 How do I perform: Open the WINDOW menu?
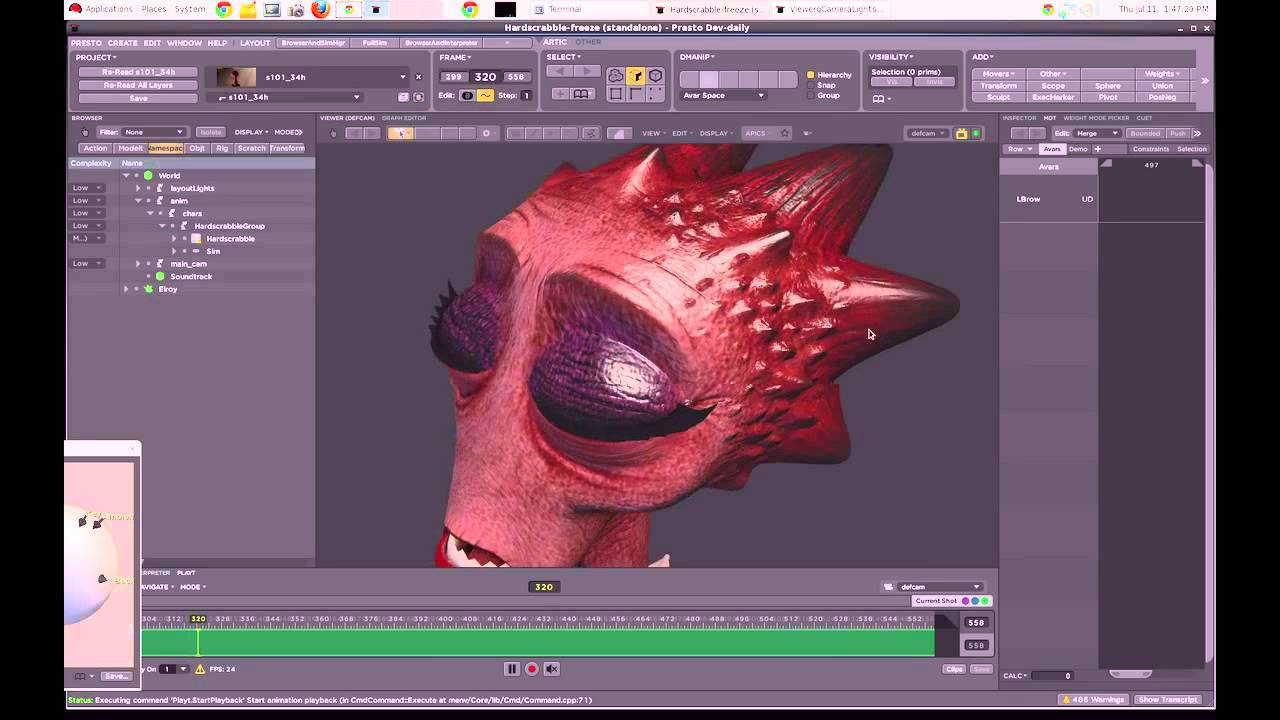[x=184, y=43]
